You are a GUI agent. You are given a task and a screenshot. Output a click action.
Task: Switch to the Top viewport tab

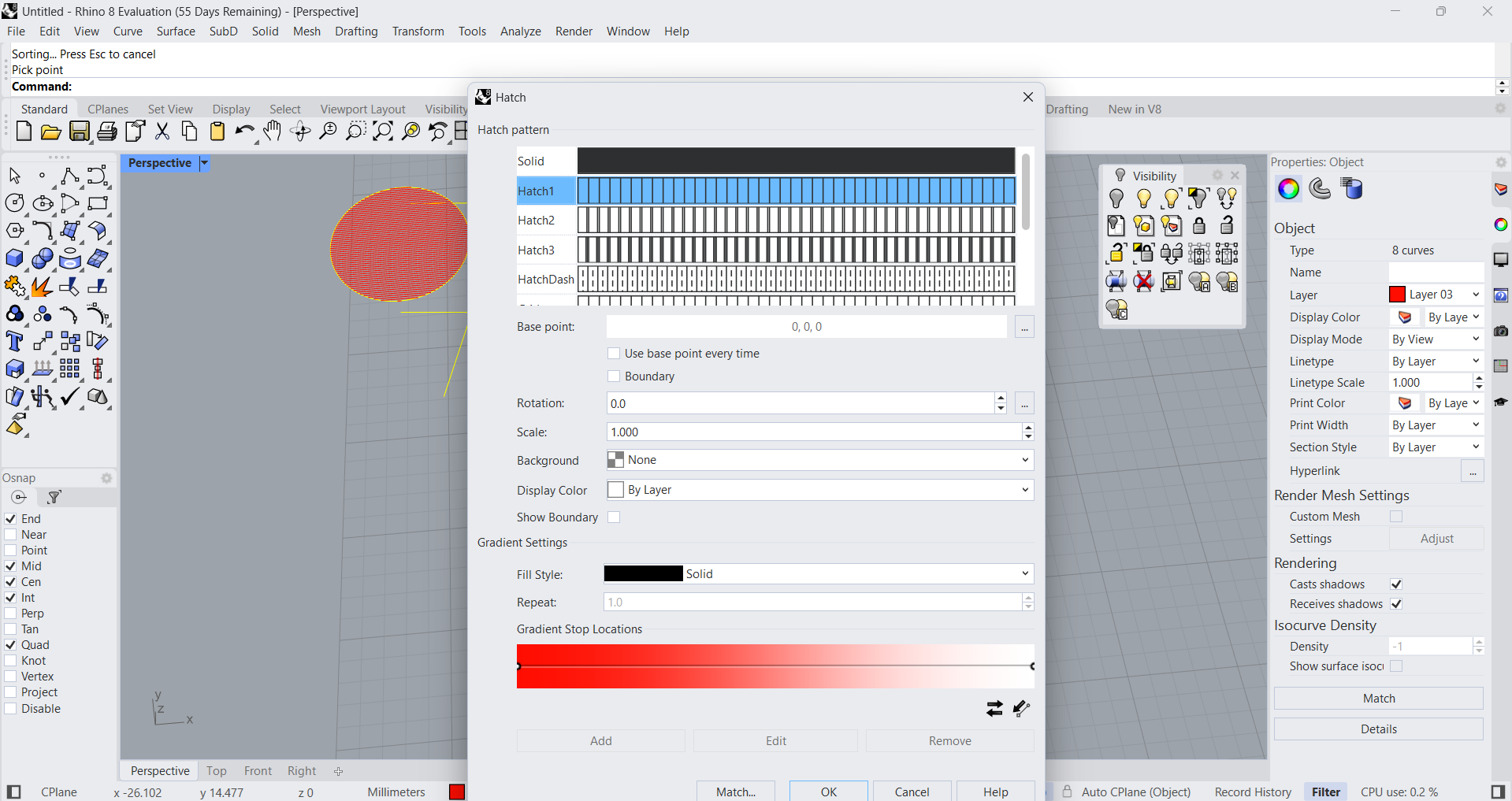[216, 771]
